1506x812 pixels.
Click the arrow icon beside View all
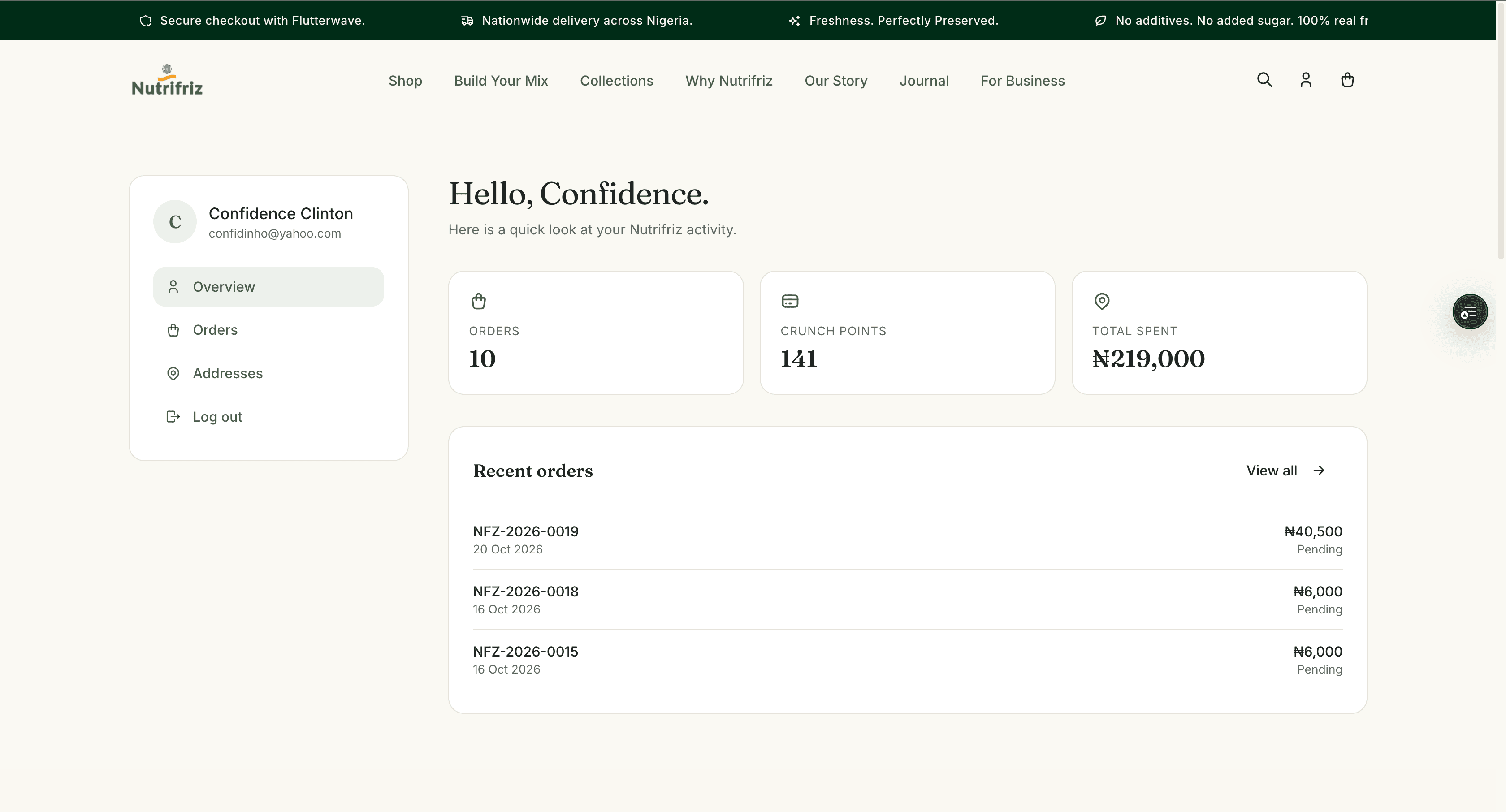coord(1319,471)
